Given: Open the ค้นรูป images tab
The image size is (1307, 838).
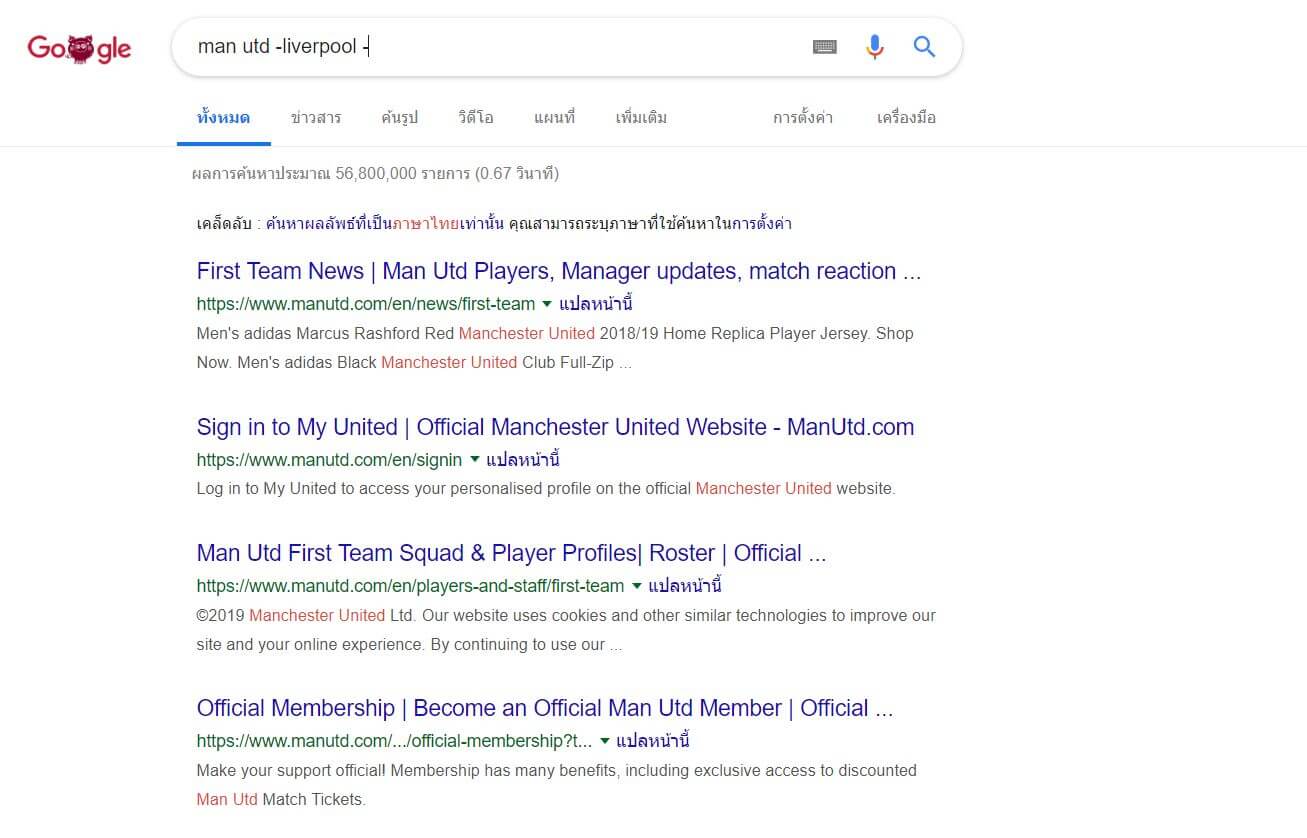Looking at the screenshot, I should pyautogui.click(x=399, y=118).
